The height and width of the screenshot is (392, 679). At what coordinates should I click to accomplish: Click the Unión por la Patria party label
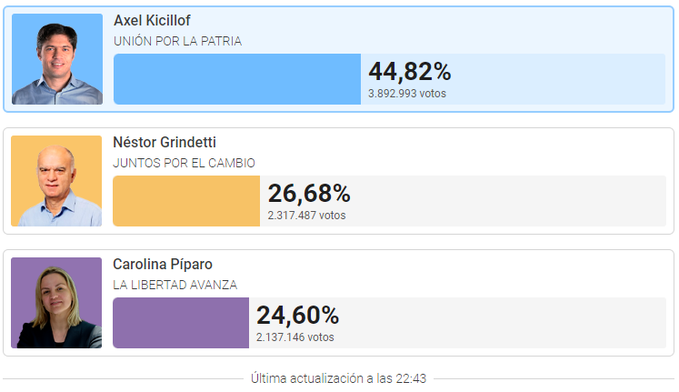tap(178, 41)
